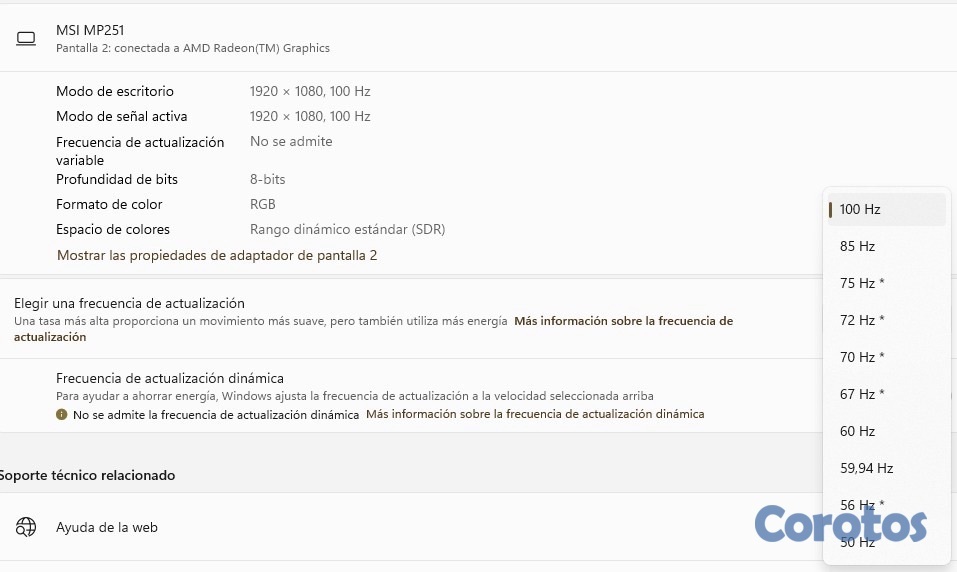Choose 85 Hz from the refresh rate list
The image size is (957, 572).
pyautogui.click(x=858, y=247)
